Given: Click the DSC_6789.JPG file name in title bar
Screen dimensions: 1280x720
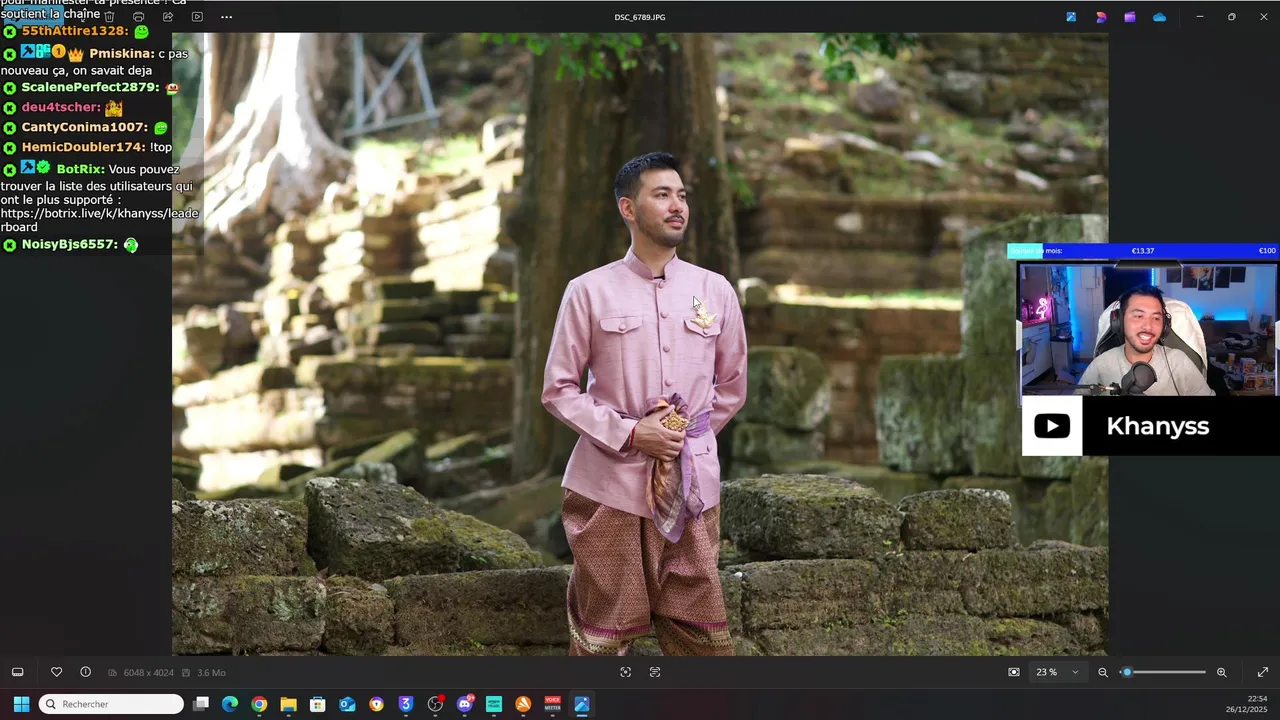Looking at the screenshot, I should click(640, 17).
